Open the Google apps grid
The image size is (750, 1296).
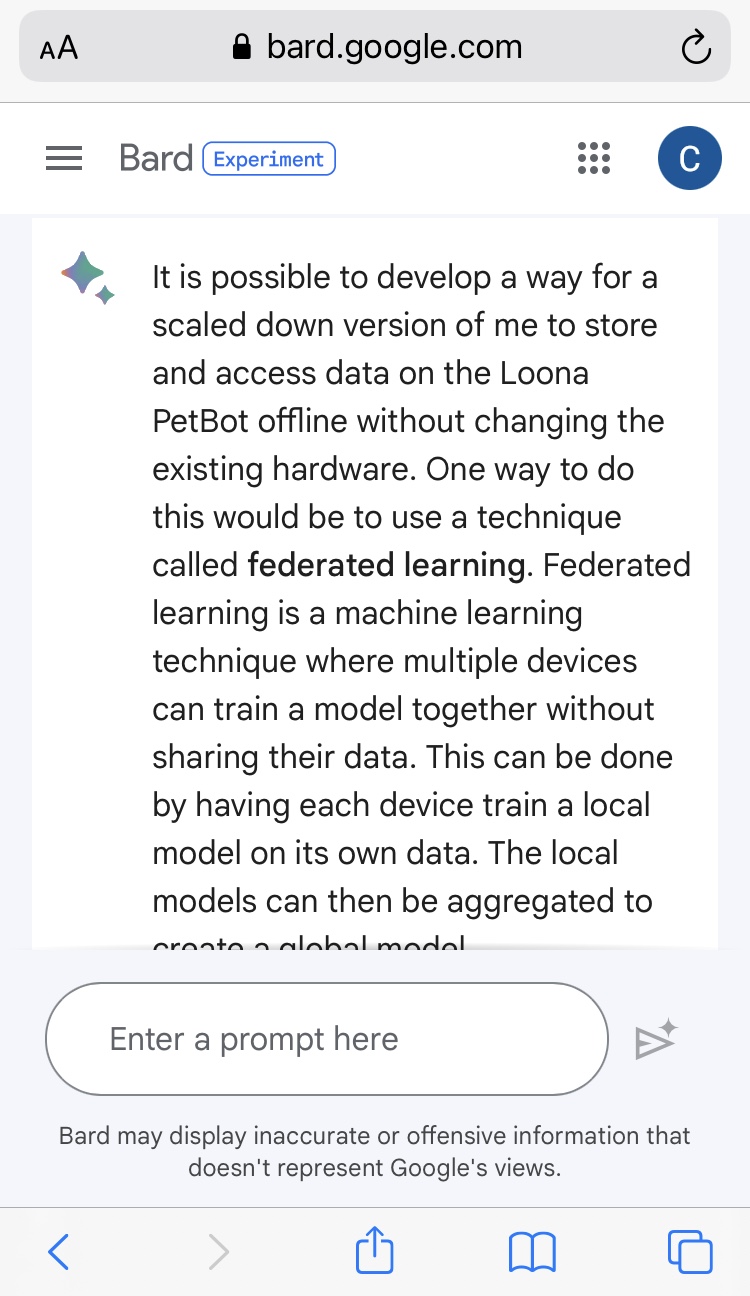click(x=594, y=159)
